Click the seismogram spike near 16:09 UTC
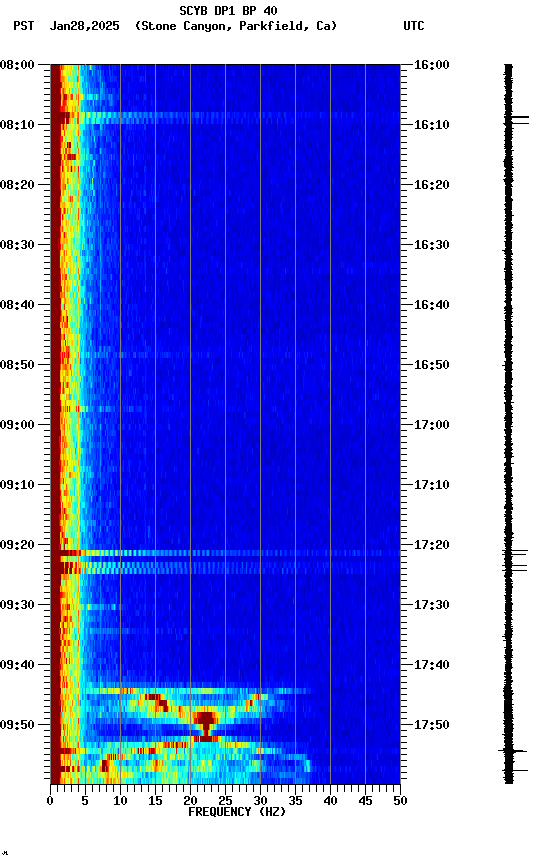Screen dimensions: 552x864 click(x=517, y=117)
